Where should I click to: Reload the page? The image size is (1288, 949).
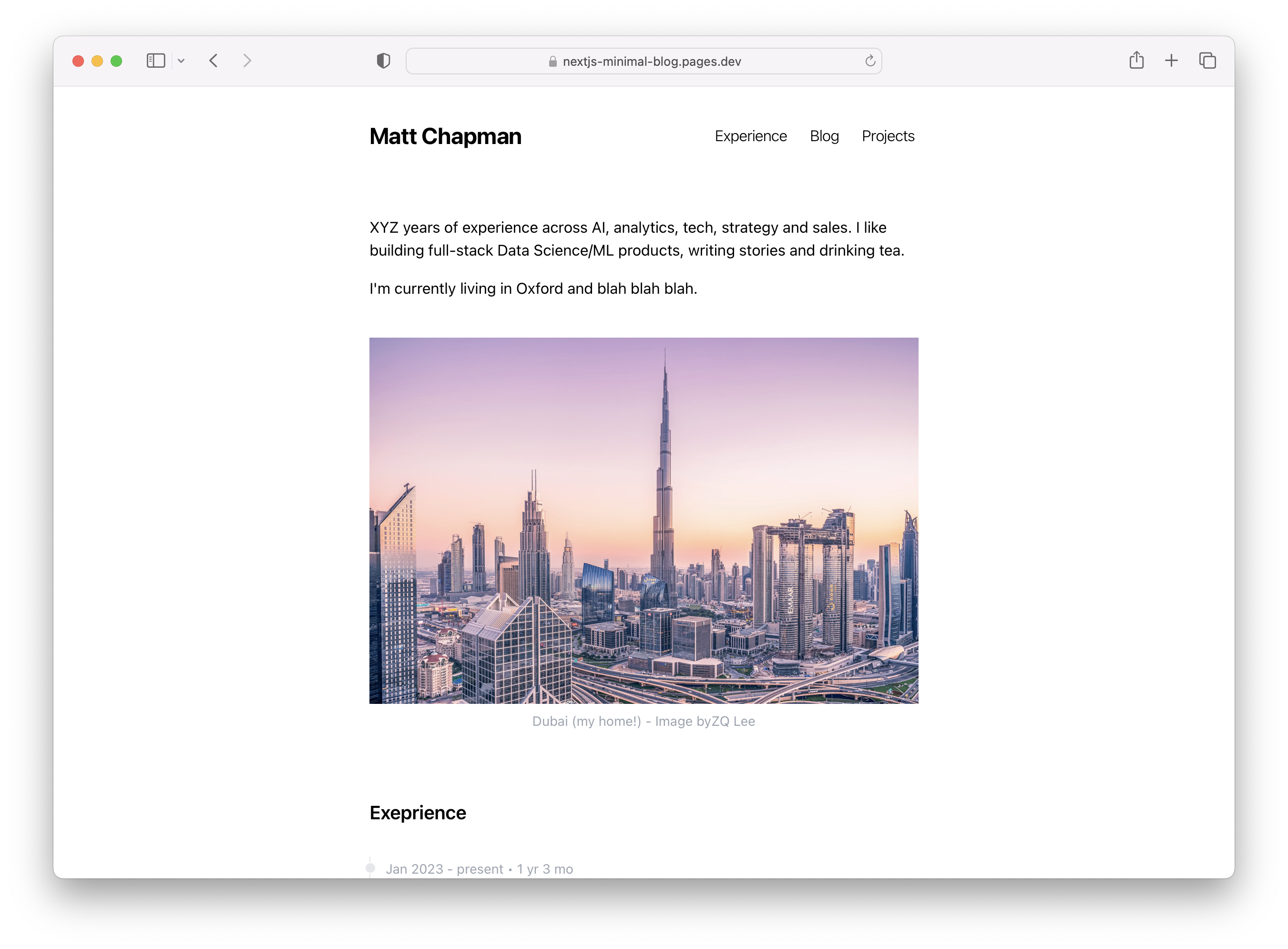pos(870,61)
